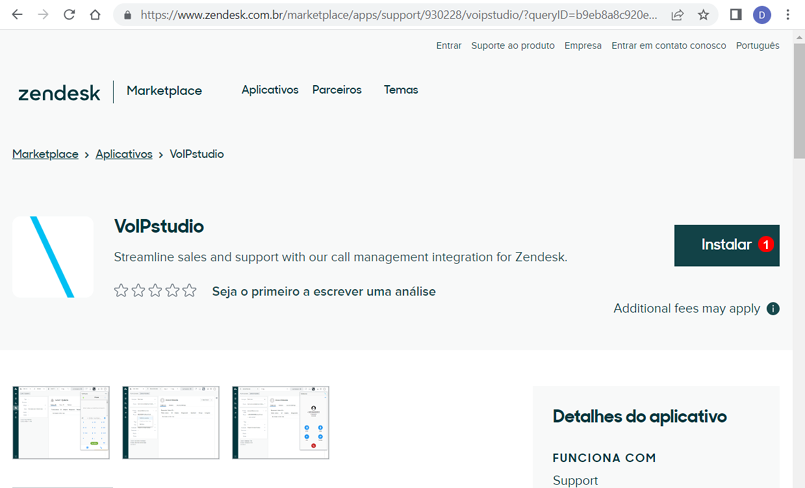Open the Português language selector
Screen dimensions: 805x488
(757, 46)
